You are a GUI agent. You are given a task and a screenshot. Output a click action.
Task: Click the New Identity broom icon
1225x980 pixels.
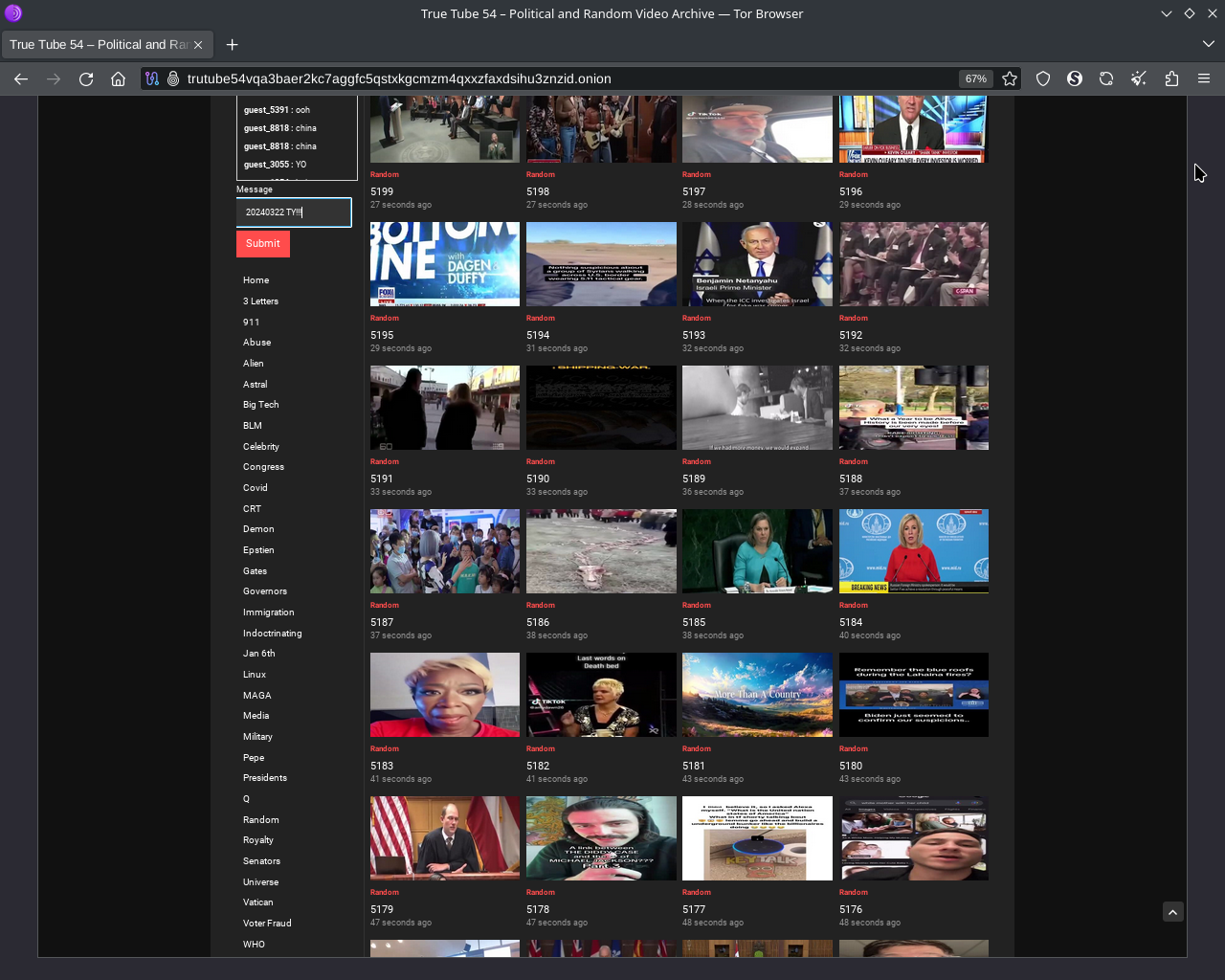click(1139, 79)
